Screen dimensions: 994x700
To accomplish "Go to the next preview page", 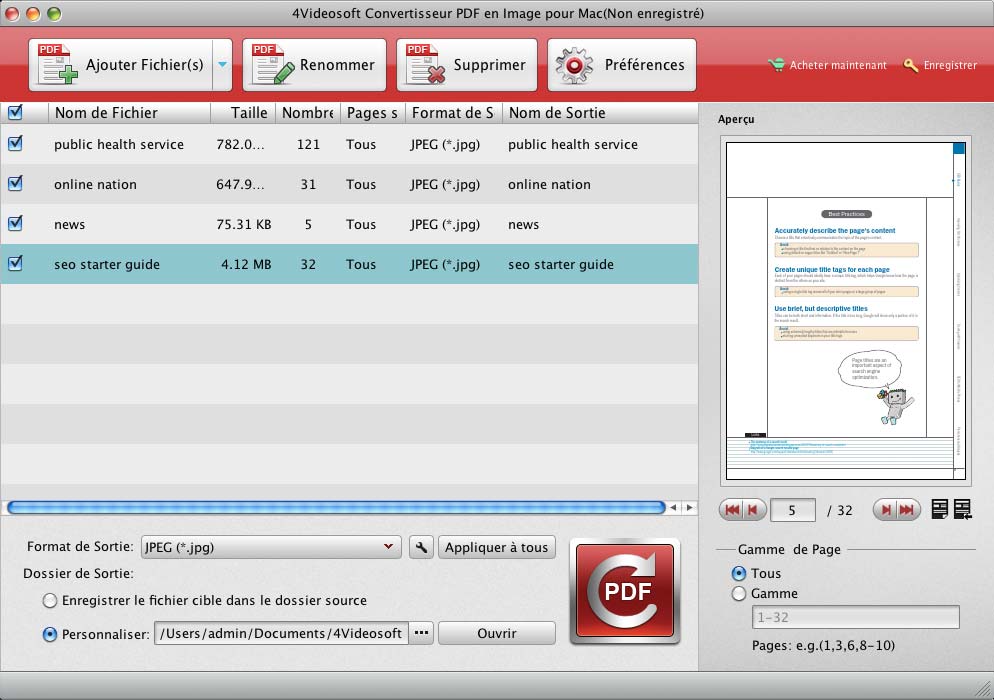I will click(x=884, y=510).
